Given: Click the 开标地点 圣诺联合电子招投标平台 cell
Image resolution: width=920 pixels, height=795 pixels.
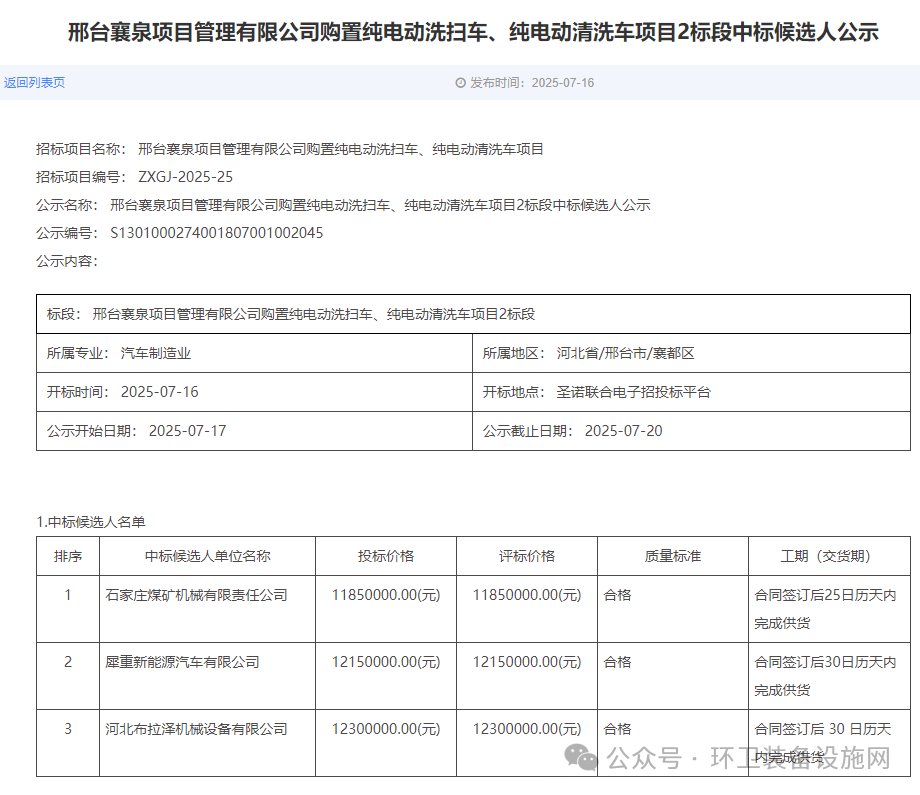Looking at the screenshot, I should pos(691,392).
